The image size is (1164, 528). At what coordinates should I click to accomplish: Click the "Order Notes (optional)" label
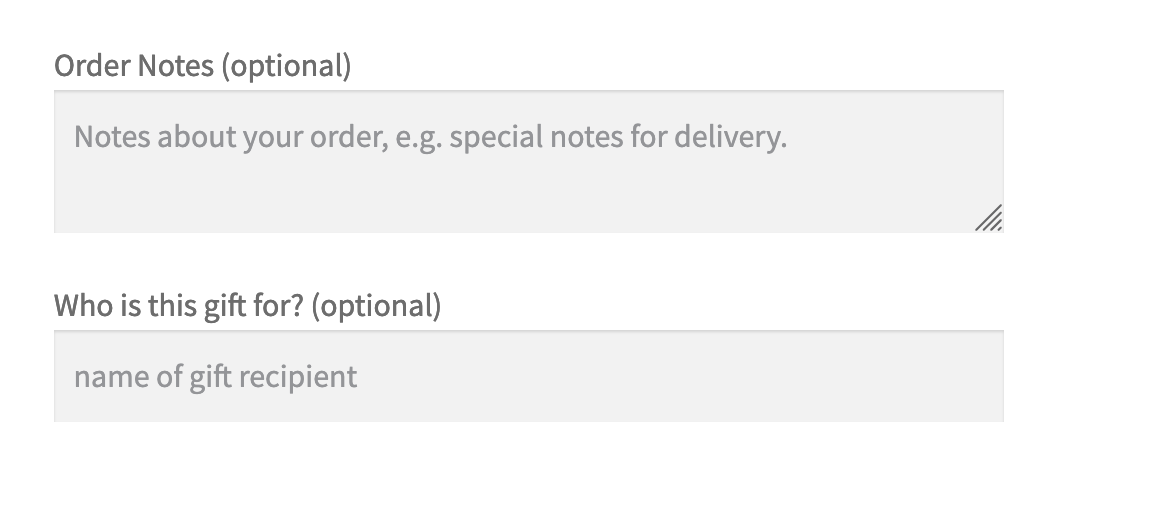coord(202,66)
